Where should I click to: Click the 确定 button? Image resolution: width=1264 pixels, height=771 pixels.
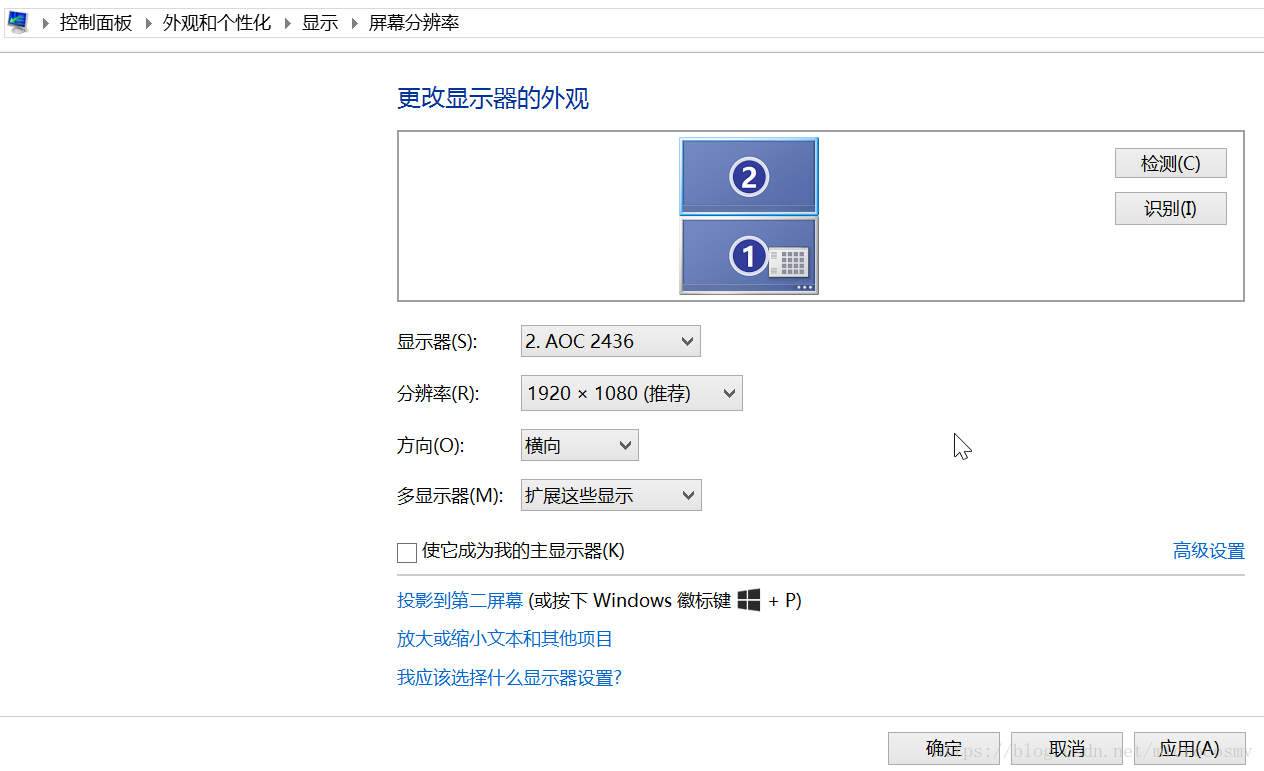pyautogui.click(x=944, y=748)
